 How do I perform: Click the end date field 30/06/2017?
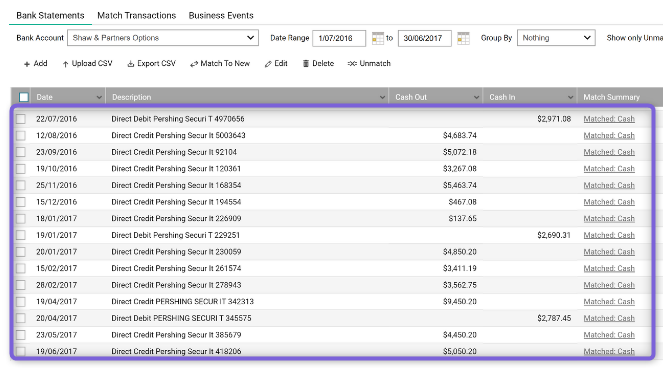425,38
